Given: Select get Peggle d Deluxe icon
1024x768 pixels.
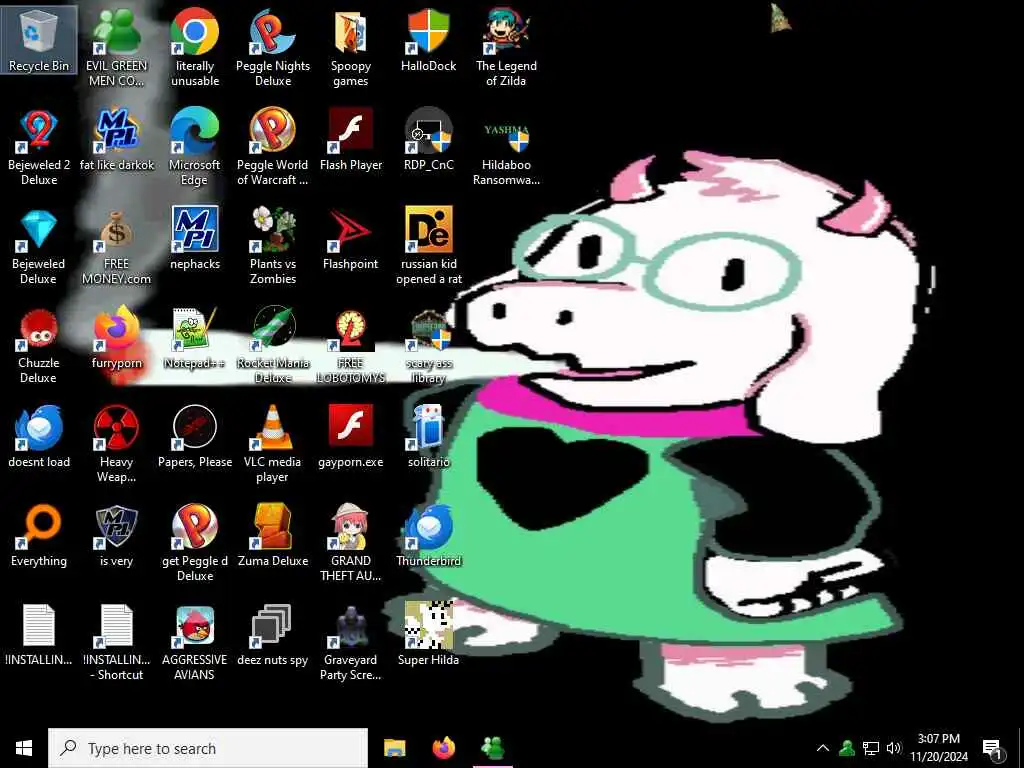Looking at the screenshot, I should tap(195, 543).
